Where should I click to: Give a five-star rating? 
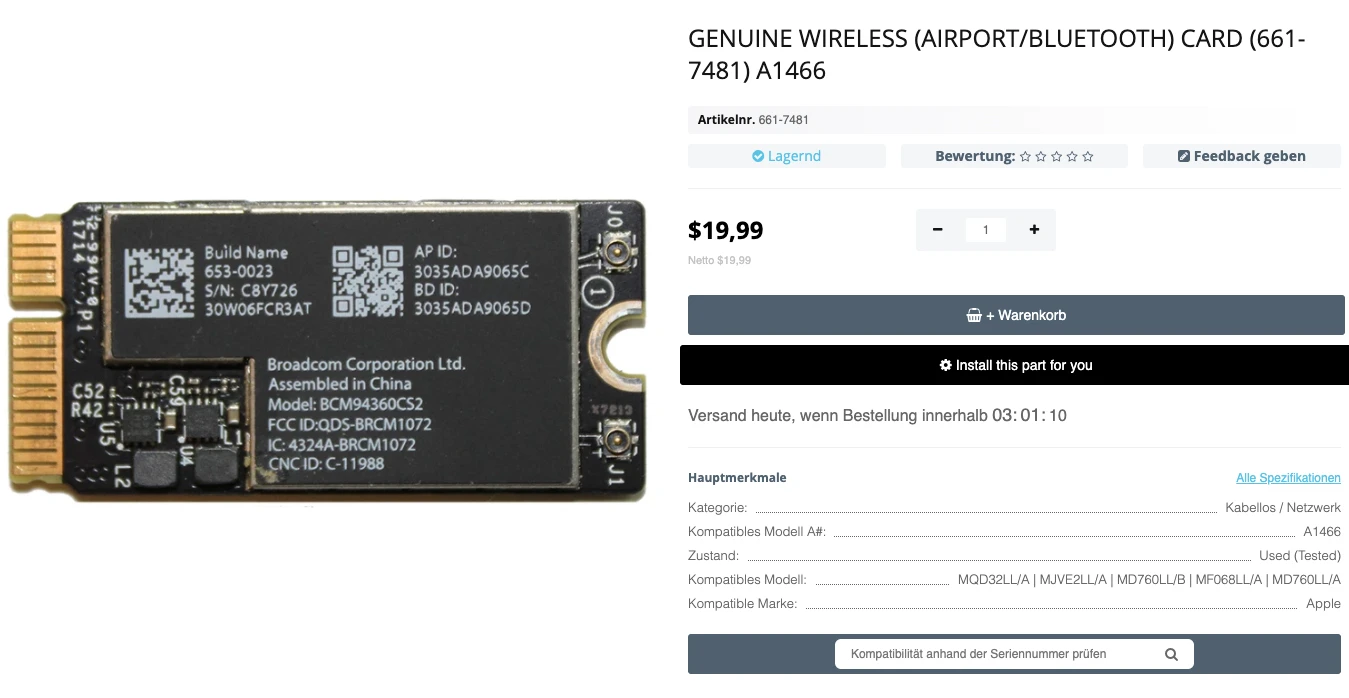[x=1088, y=157]
